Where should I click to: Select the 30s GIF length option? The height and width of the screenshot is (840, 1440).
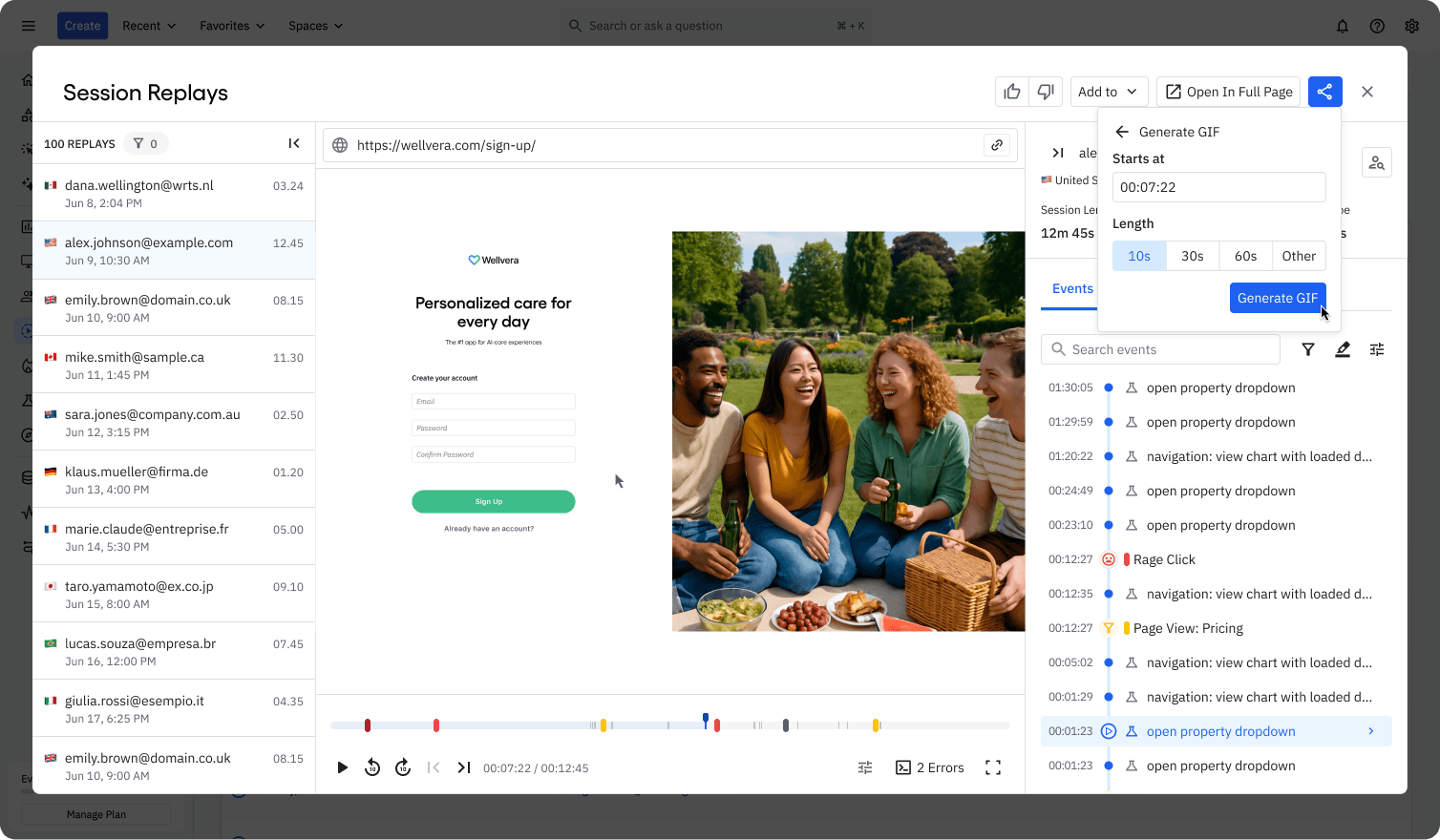click(x=1192, y=255)
